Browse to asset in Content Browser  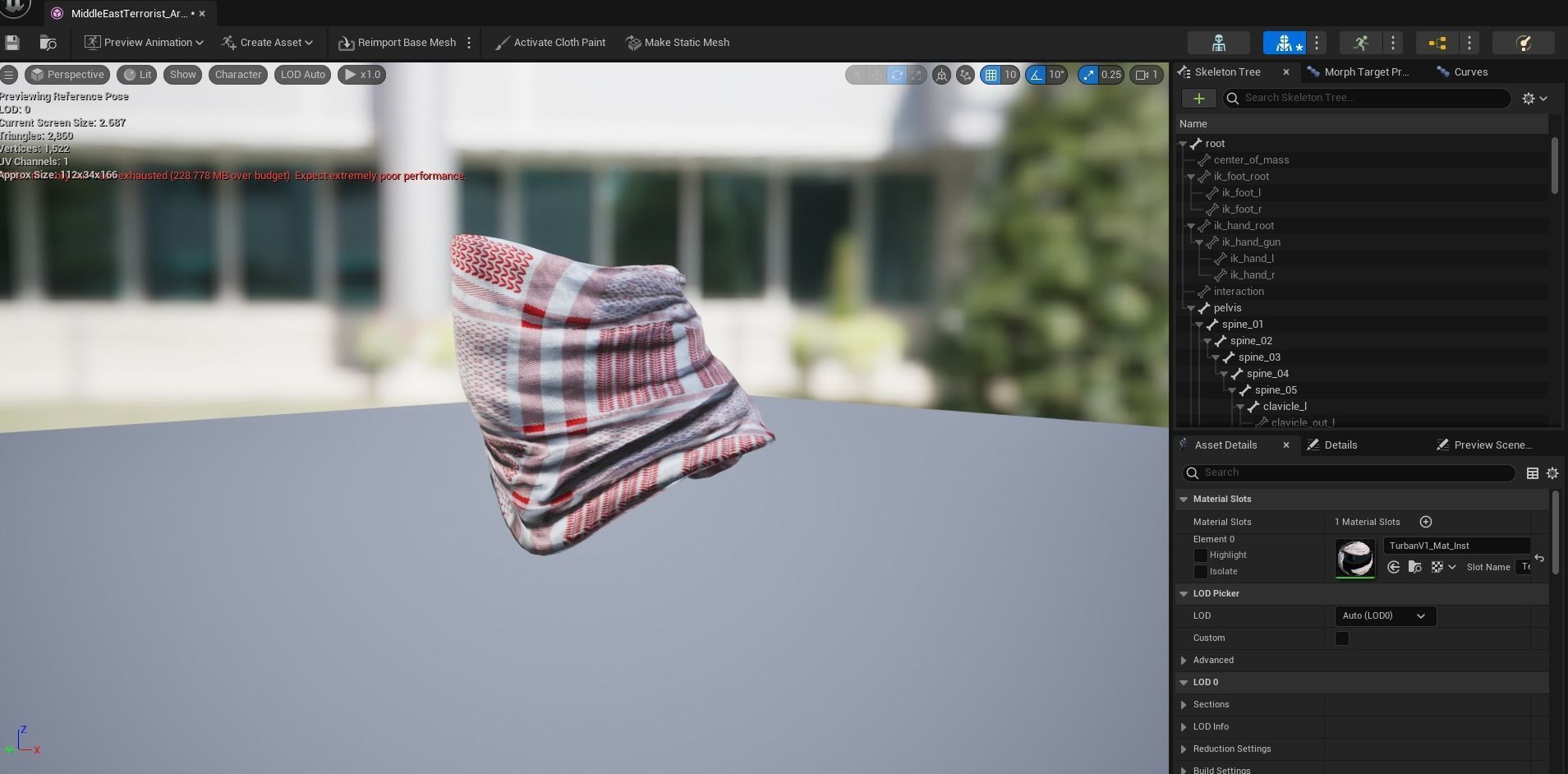[48, 43]
